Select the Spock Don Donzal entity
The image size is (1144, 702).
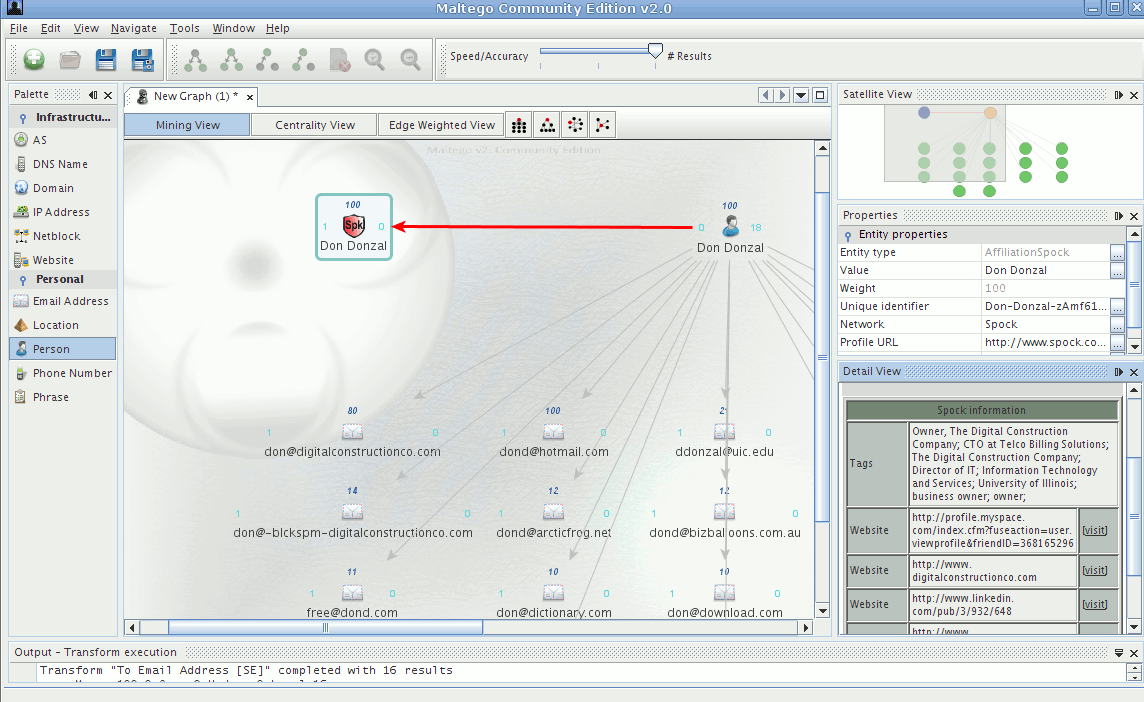tap(353, 227)
